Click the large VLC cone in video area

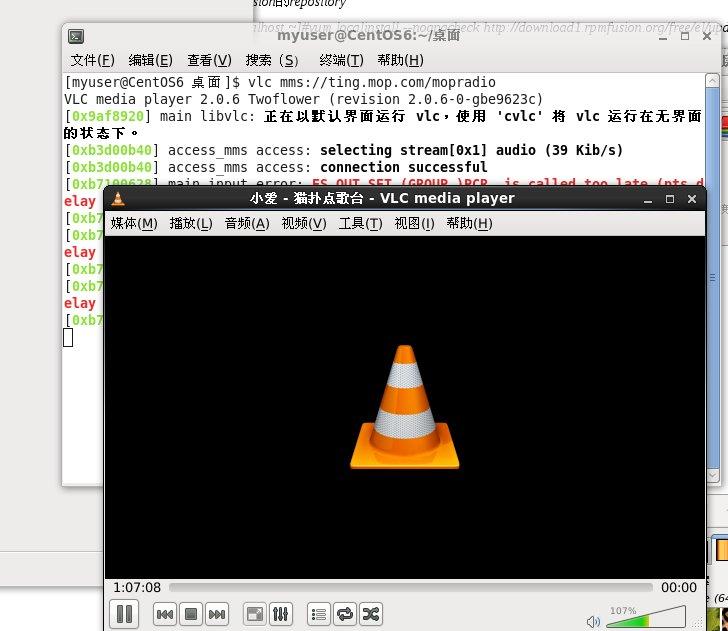pyautogui.click(x=404, y=407)
